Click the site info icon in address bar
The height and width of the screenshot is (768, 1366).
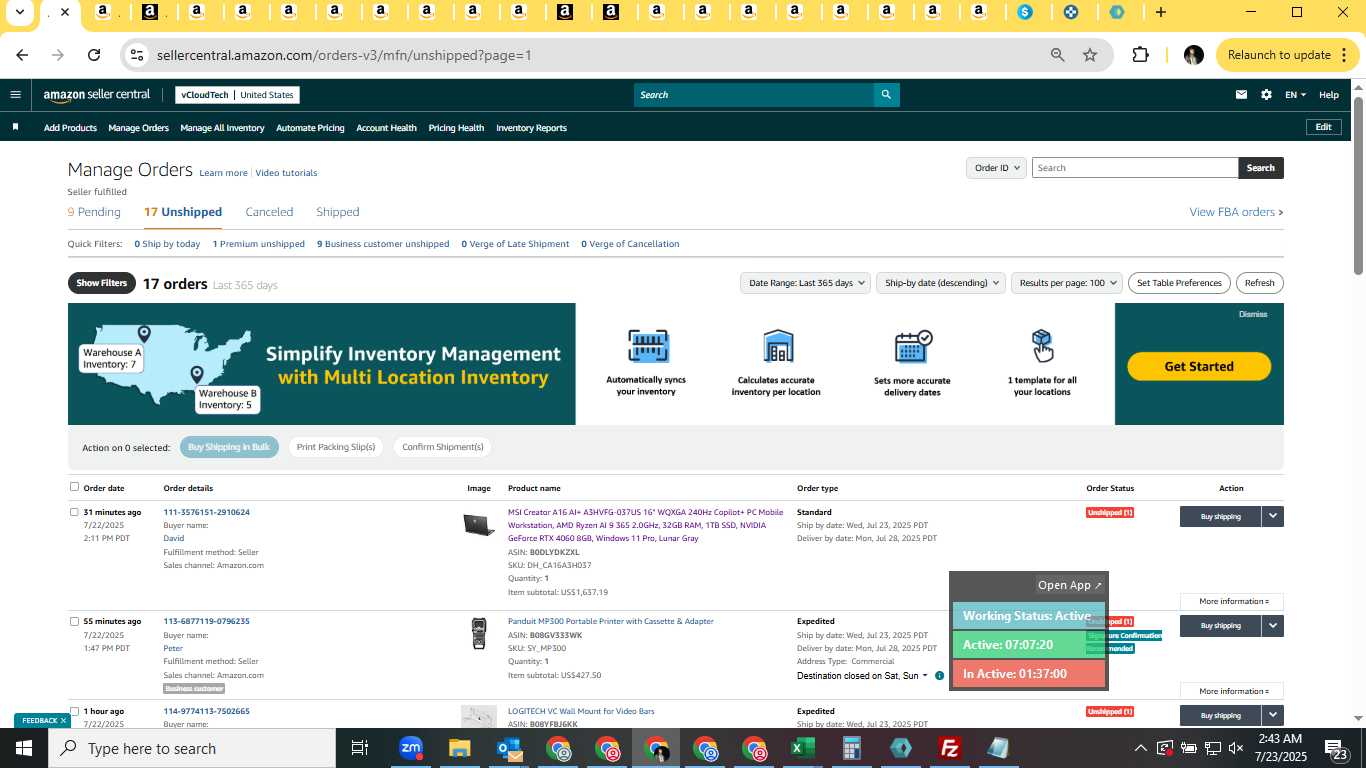pos(138,55)
